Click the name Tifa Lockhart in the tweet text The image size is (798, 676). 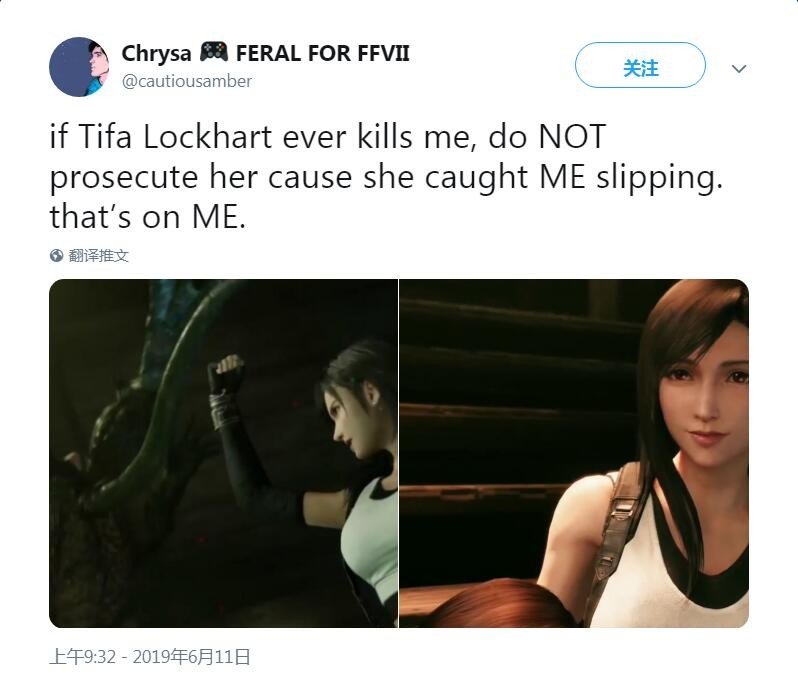tap(176, 136)
